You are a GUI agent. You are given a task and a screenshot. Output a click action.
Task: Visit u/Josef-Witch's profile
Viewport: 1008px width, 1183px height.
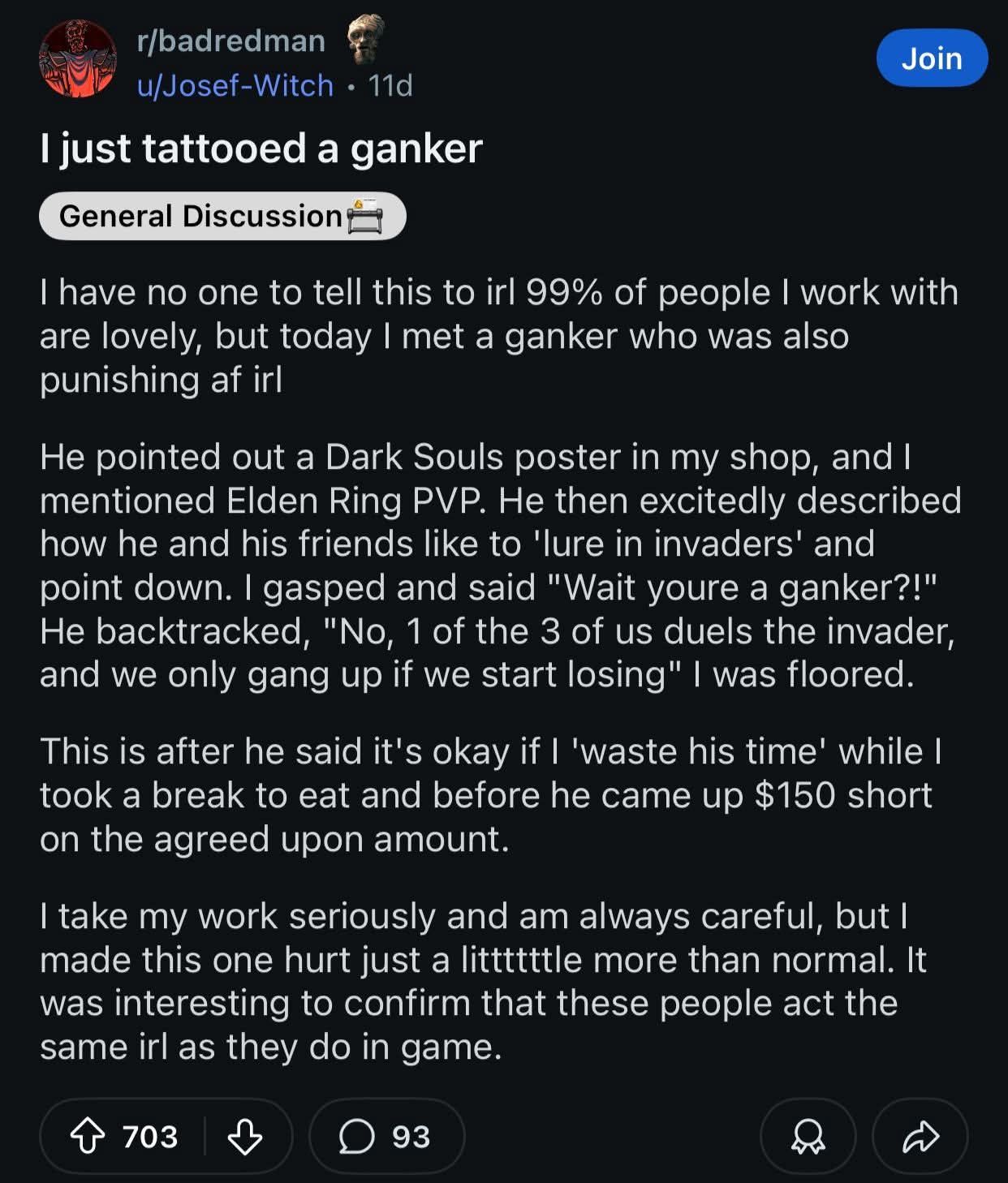click(x=235, y=85)
